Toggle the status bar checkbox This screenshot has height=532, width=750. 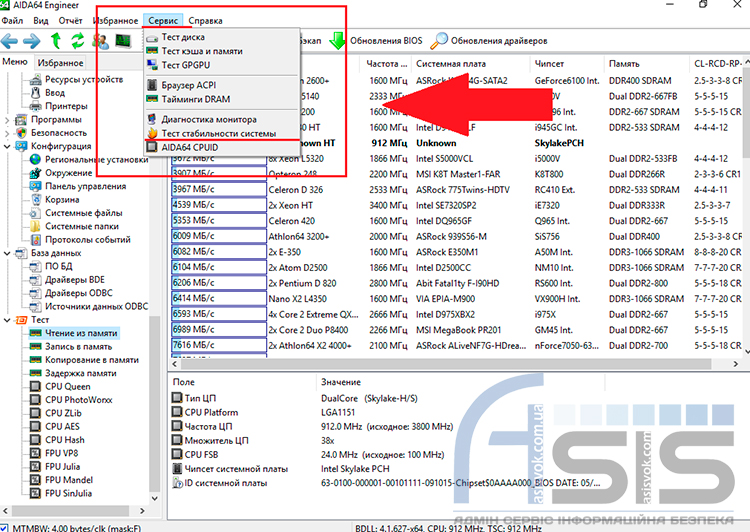[4, 528]
